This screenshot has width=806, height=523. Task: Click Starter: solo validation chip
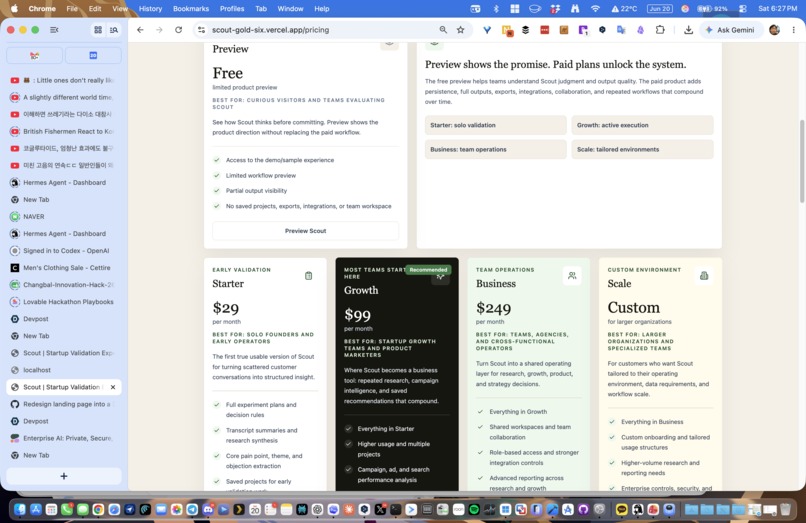[496, 125]
